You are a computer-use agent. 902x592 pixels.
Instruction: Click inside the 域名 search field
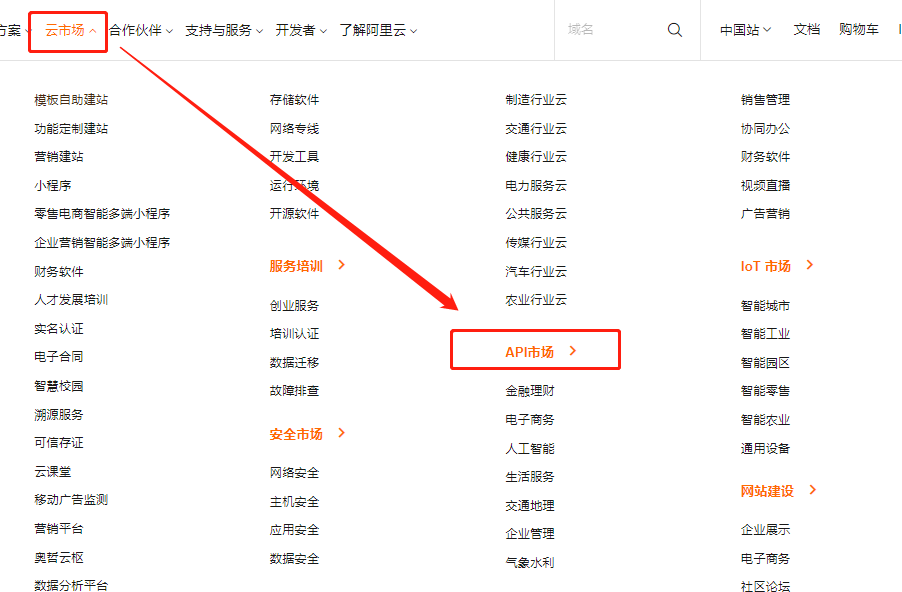(x=610, y=30)
